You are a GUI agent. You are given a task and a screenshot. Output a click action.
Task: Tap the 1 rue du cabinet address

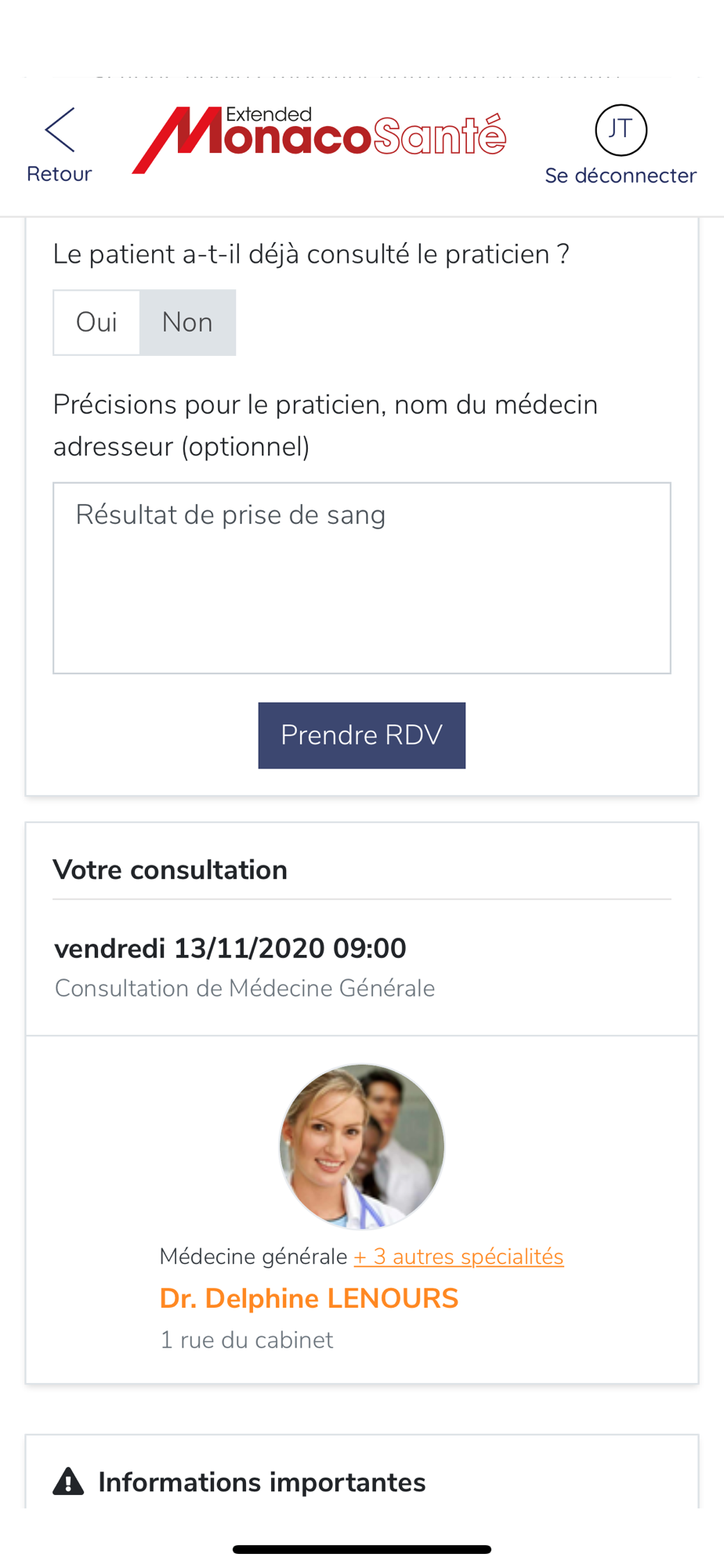coord(247,1340)
